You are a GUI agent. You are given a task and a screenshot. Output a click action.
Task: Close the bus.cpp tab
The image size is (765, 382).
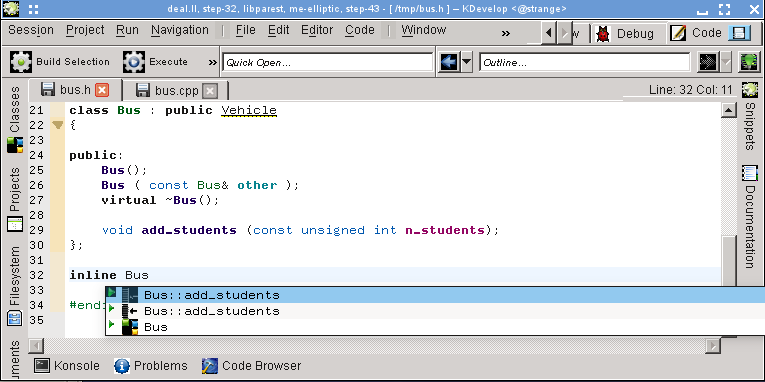tap(210, 91)
